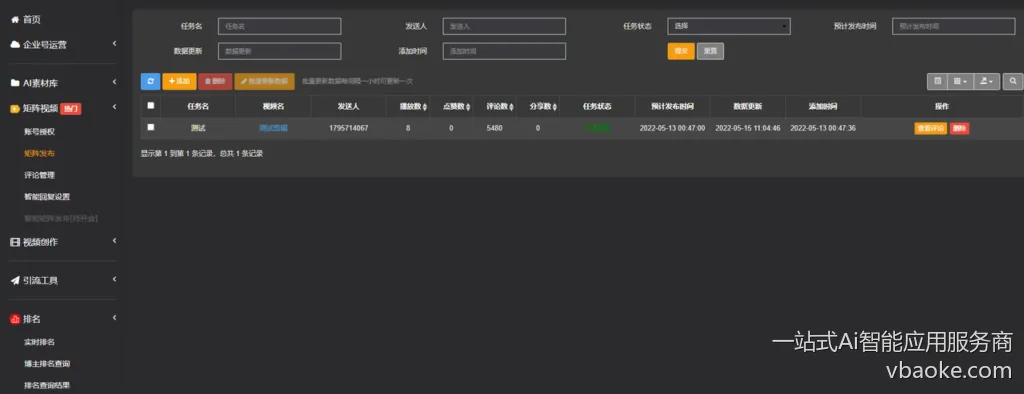Click the 批量更新数据 button
Viewport: 1024px width, 394px height.
click(x=264, y=81)
